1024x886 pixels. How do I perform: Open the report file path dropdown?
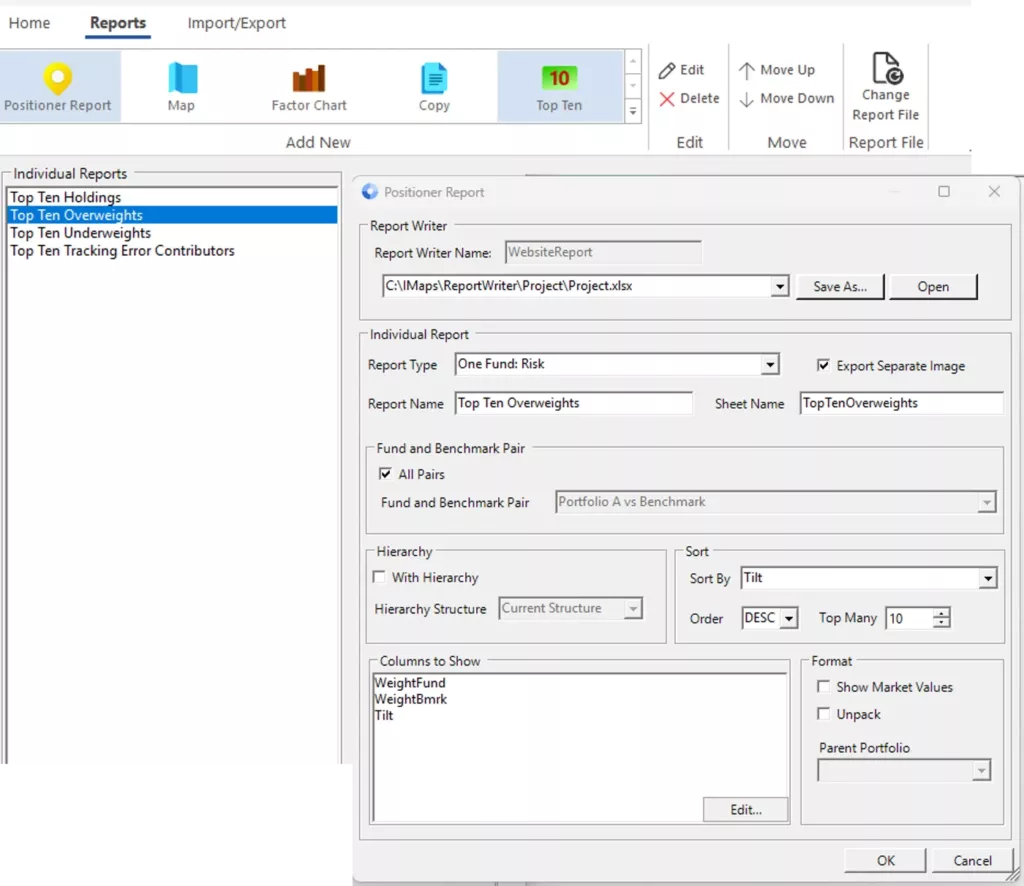click(x=779, y=286)
